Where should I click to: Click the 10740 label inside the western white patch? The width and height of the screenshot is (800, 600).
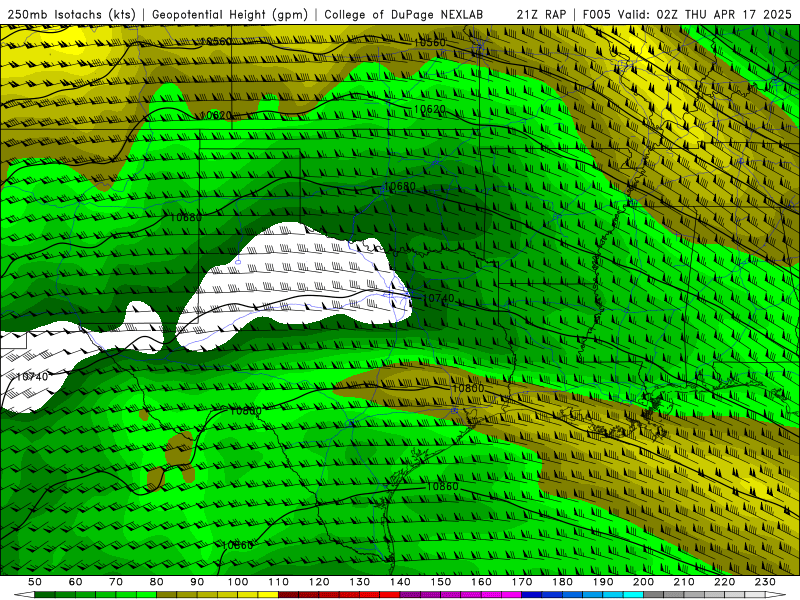[x=32, y=377]
